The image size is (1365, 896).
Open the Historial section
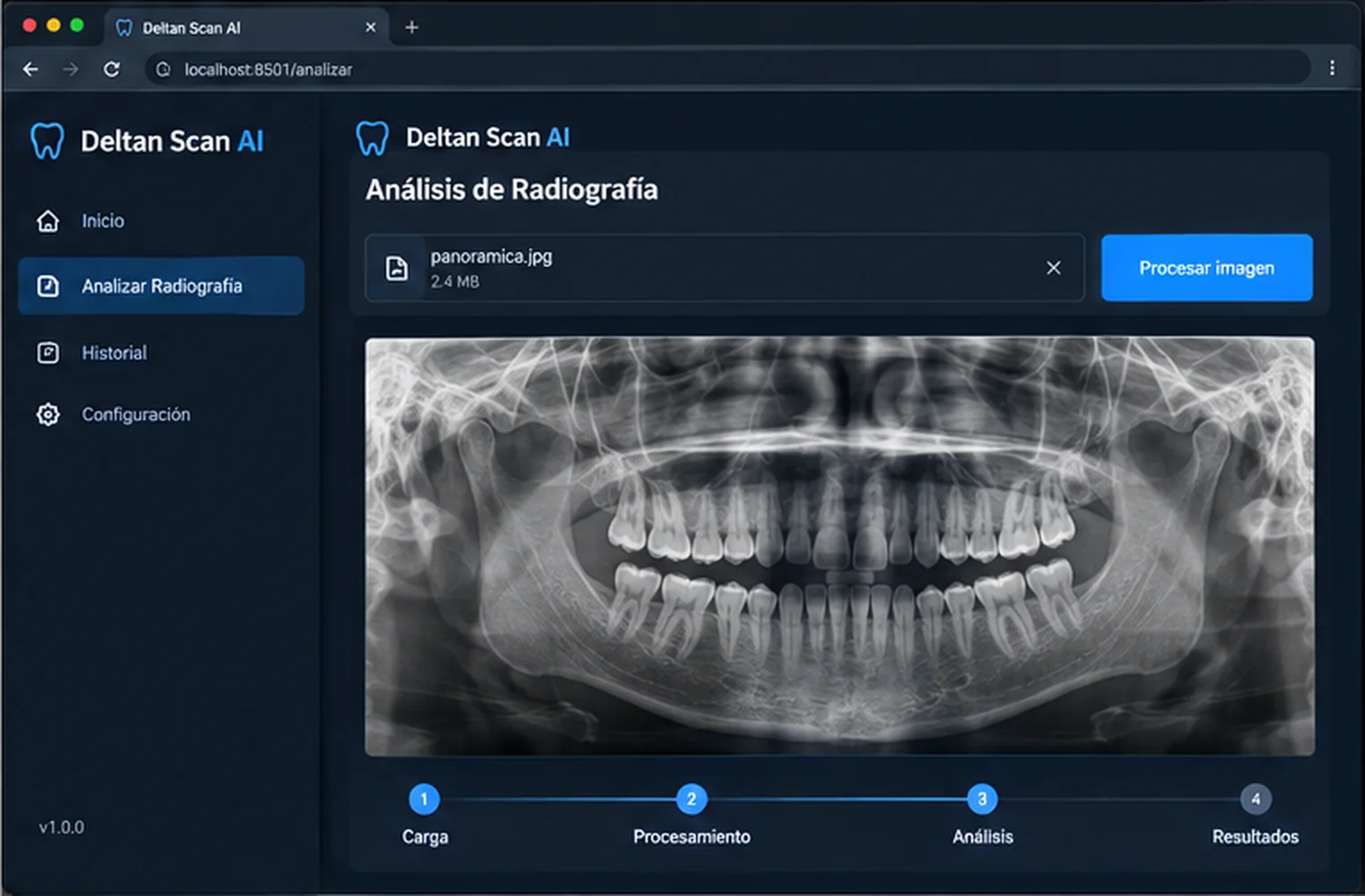[x=161, y=353]
